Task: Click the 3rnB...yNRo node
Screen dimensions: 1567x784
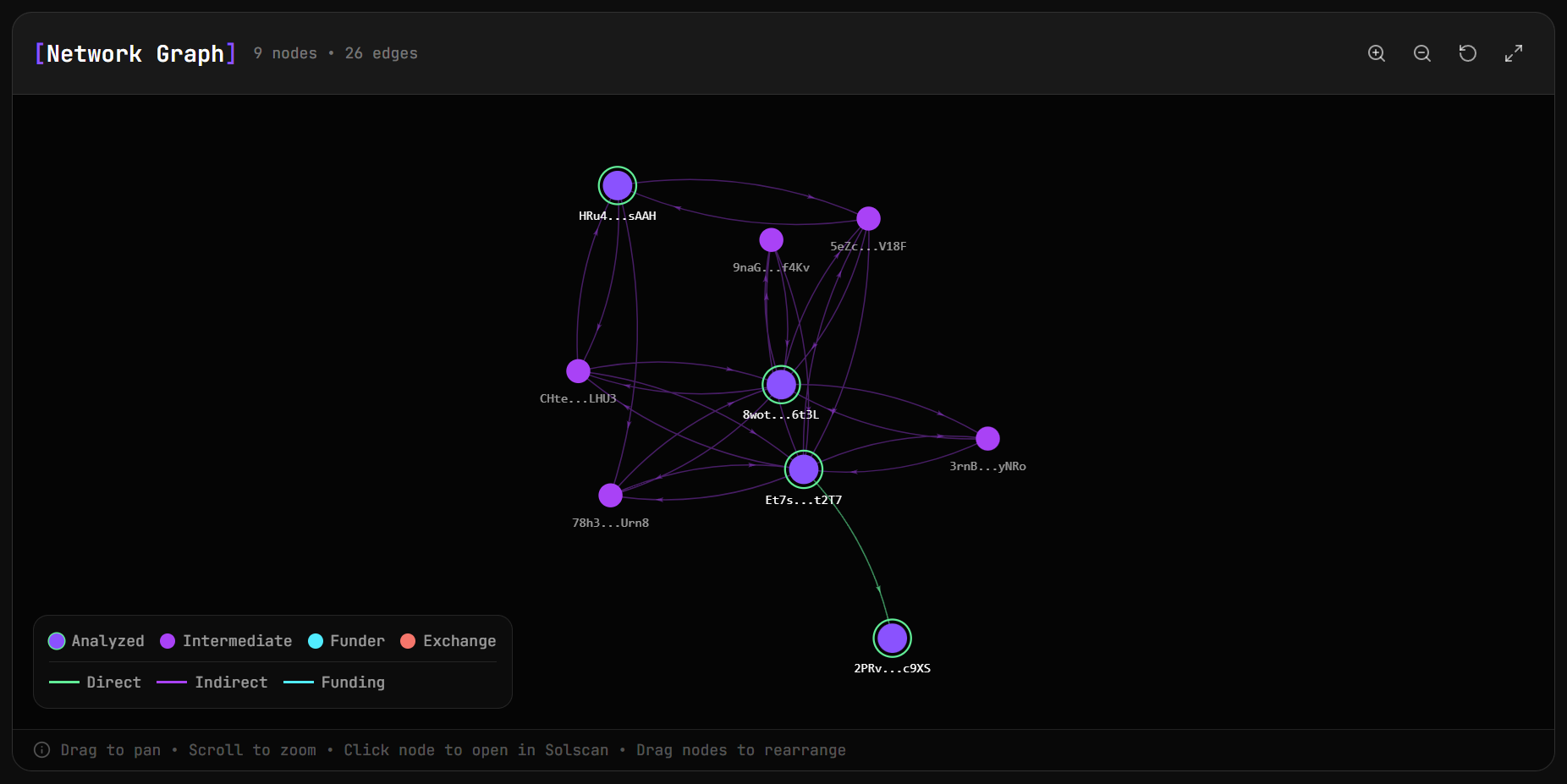Action: pyautogui.click(x=987, y=438)
